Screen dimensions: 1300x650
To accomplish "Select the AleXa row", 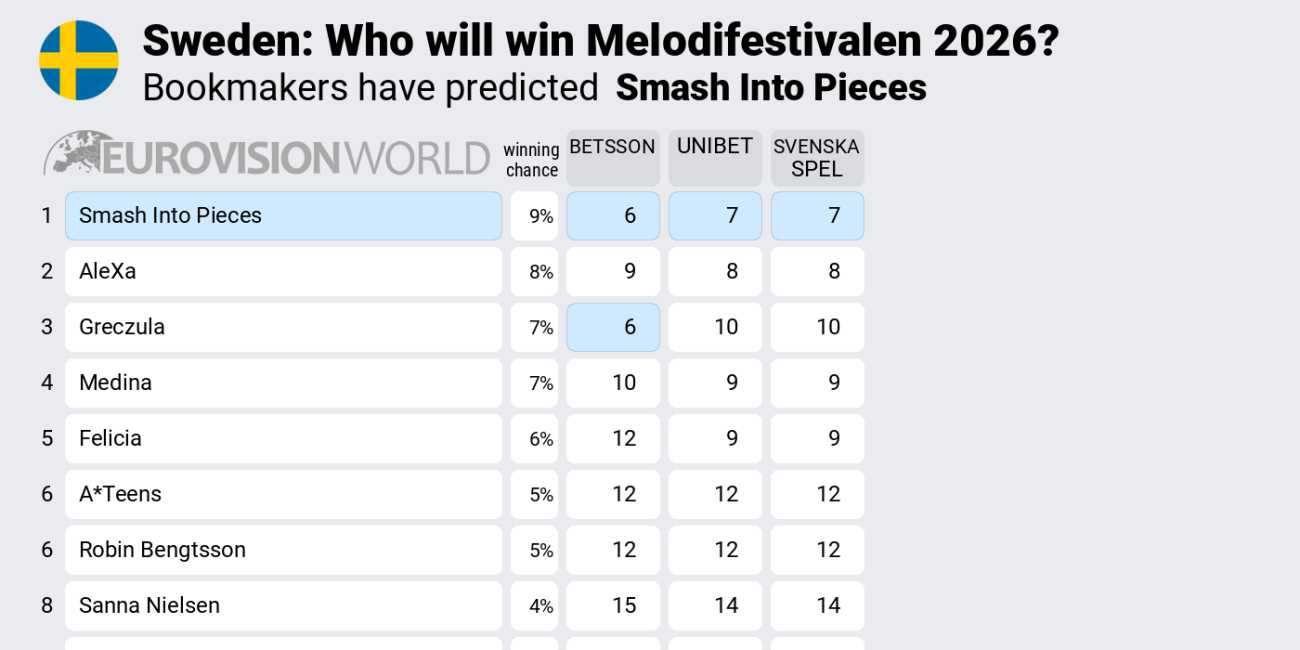I will coord(283,272).
